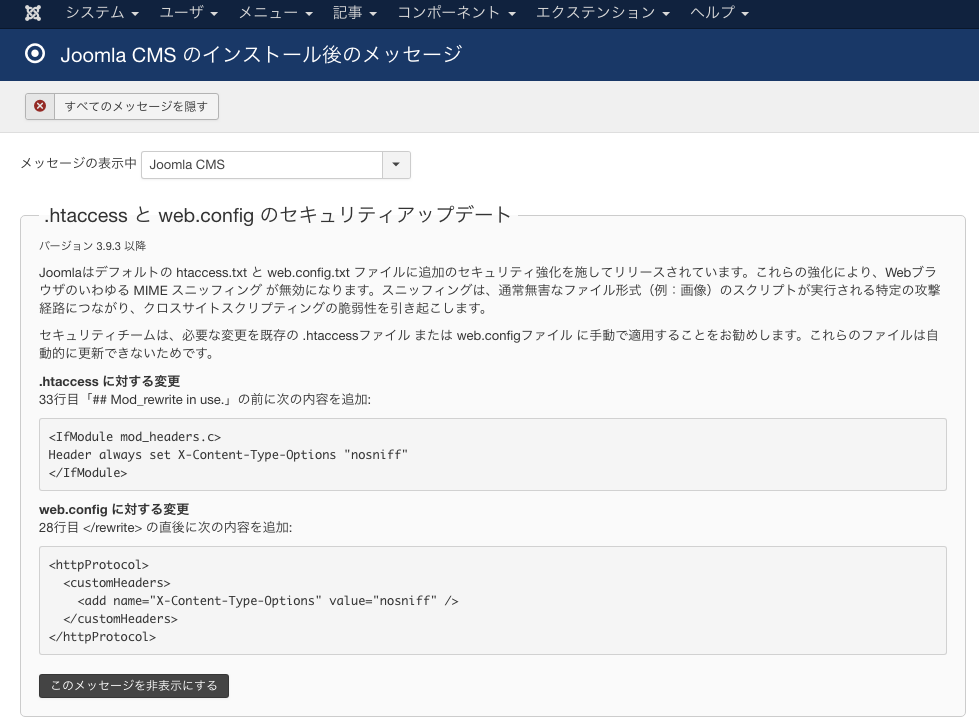This screenshot has height=728, width=979.
Task: Click the Joomla logo icon
Action: coord(33,13)
